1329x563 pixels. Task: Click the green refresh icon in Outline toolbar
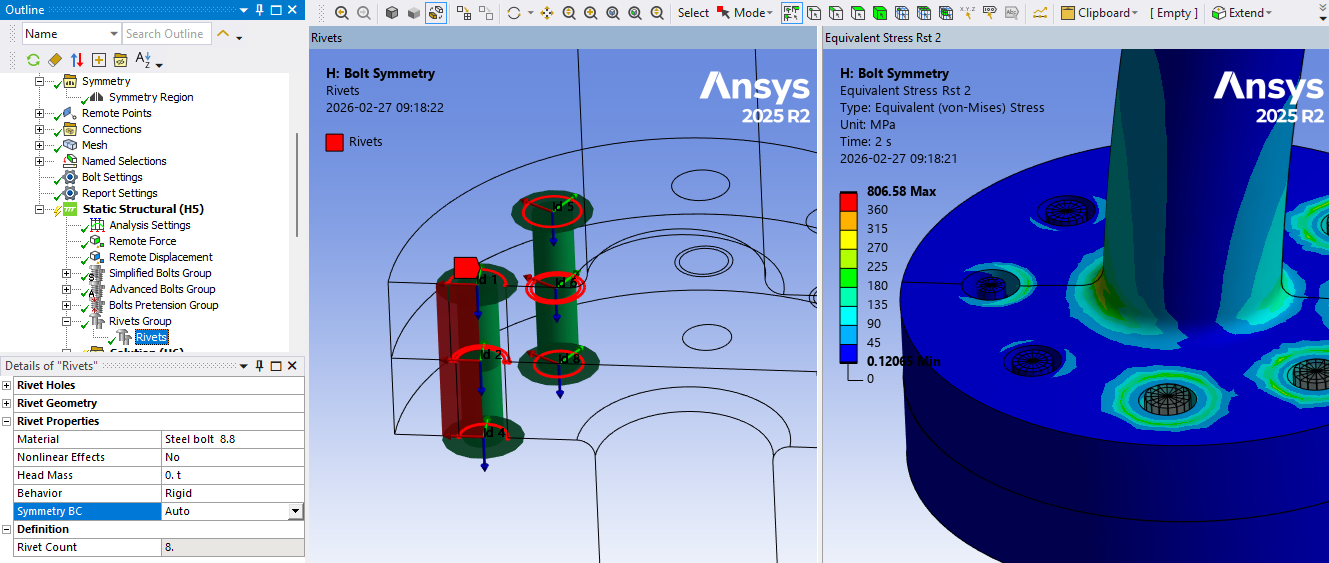pos(33,60)
